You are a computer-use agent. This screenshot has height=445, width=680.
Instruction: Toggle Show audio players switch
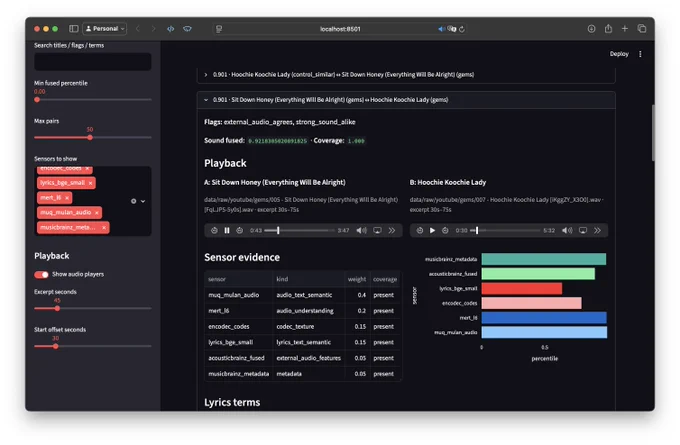click(x=41, y=275)
